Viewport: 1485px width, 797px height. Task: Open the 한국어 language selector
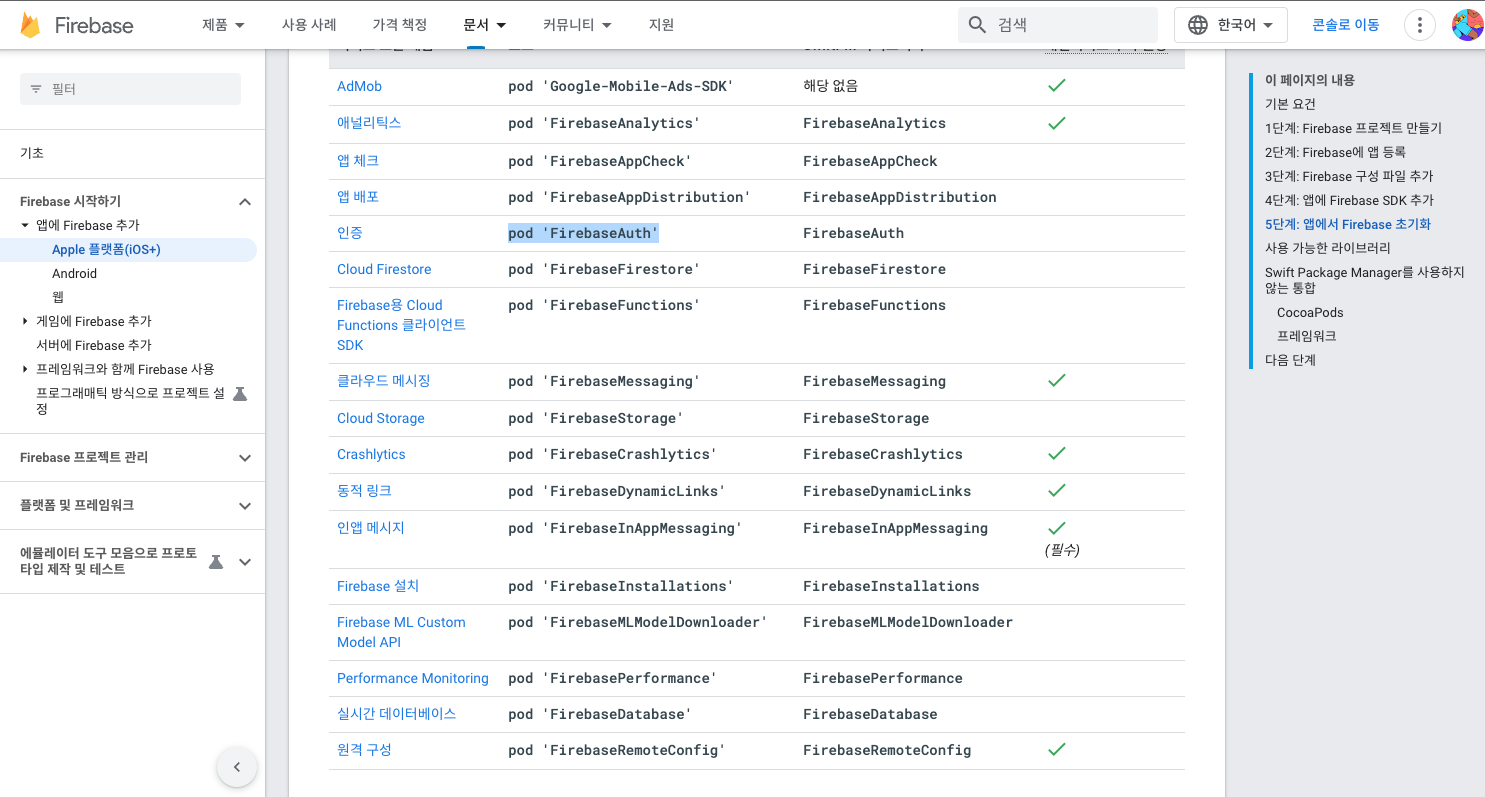(1230, 24)
